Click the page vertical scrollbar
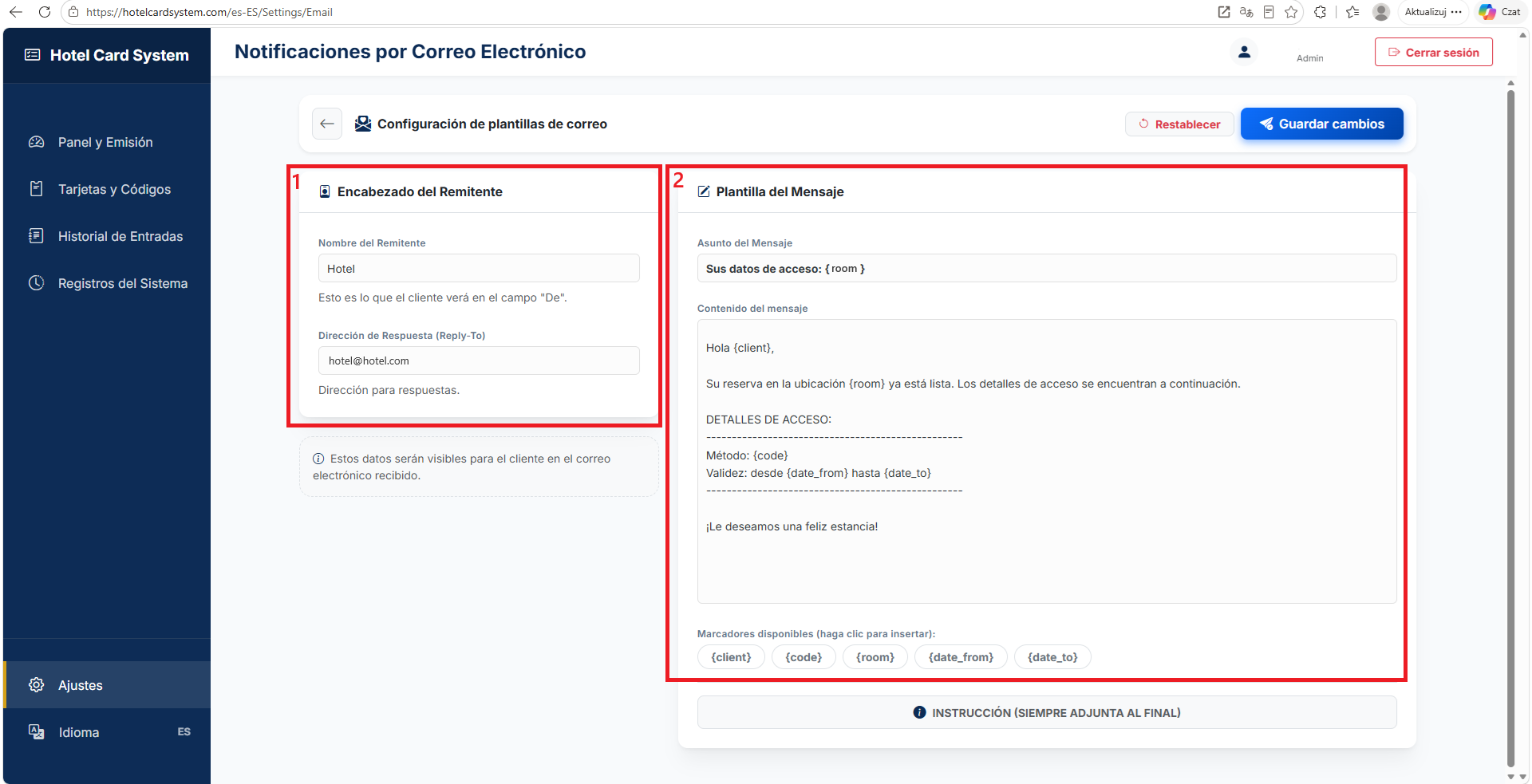 point(1510,428)
